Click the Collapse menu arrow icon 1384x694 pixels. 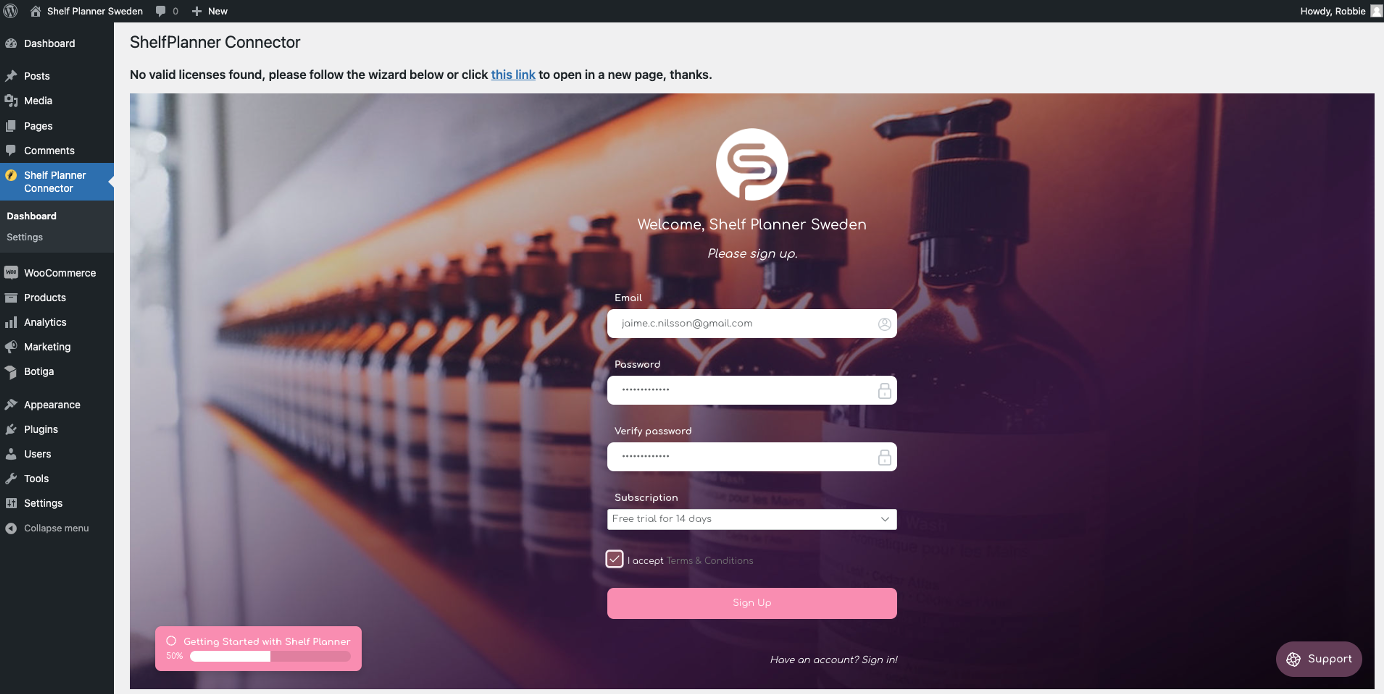point(11,528)
